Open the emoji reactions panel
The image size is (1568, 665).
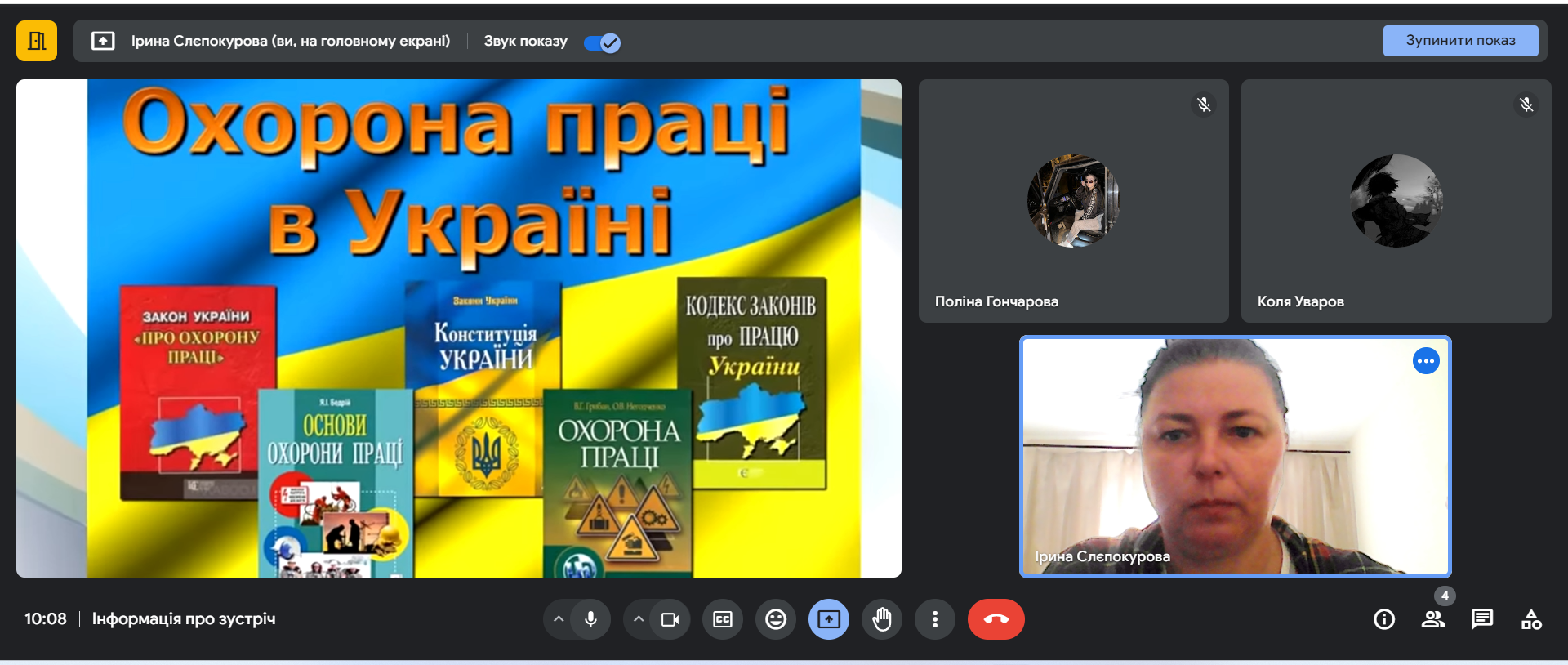[776, 619]
